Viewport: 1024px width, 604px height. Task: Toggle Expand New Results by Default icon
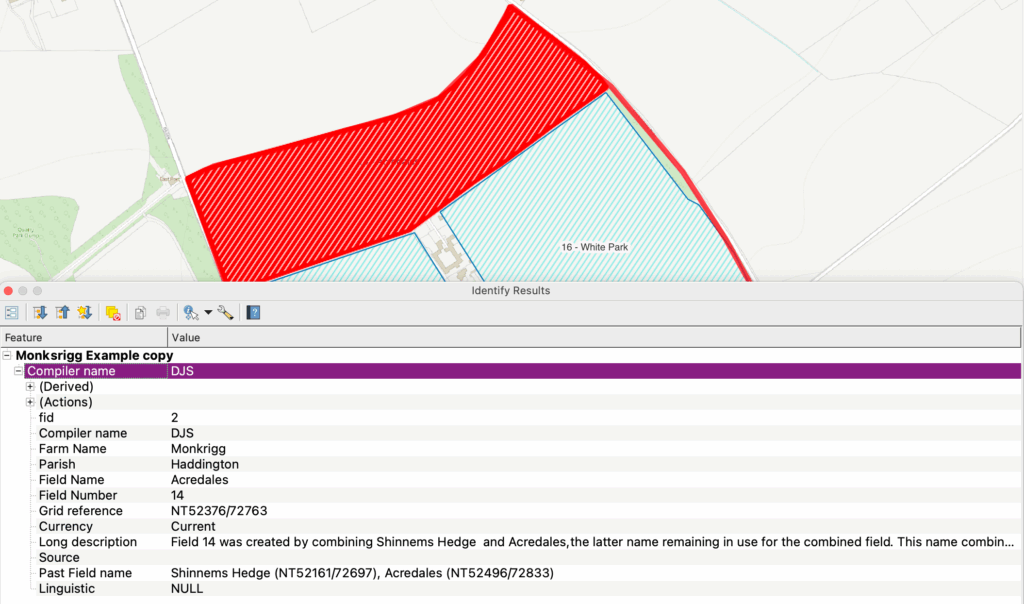84,313
